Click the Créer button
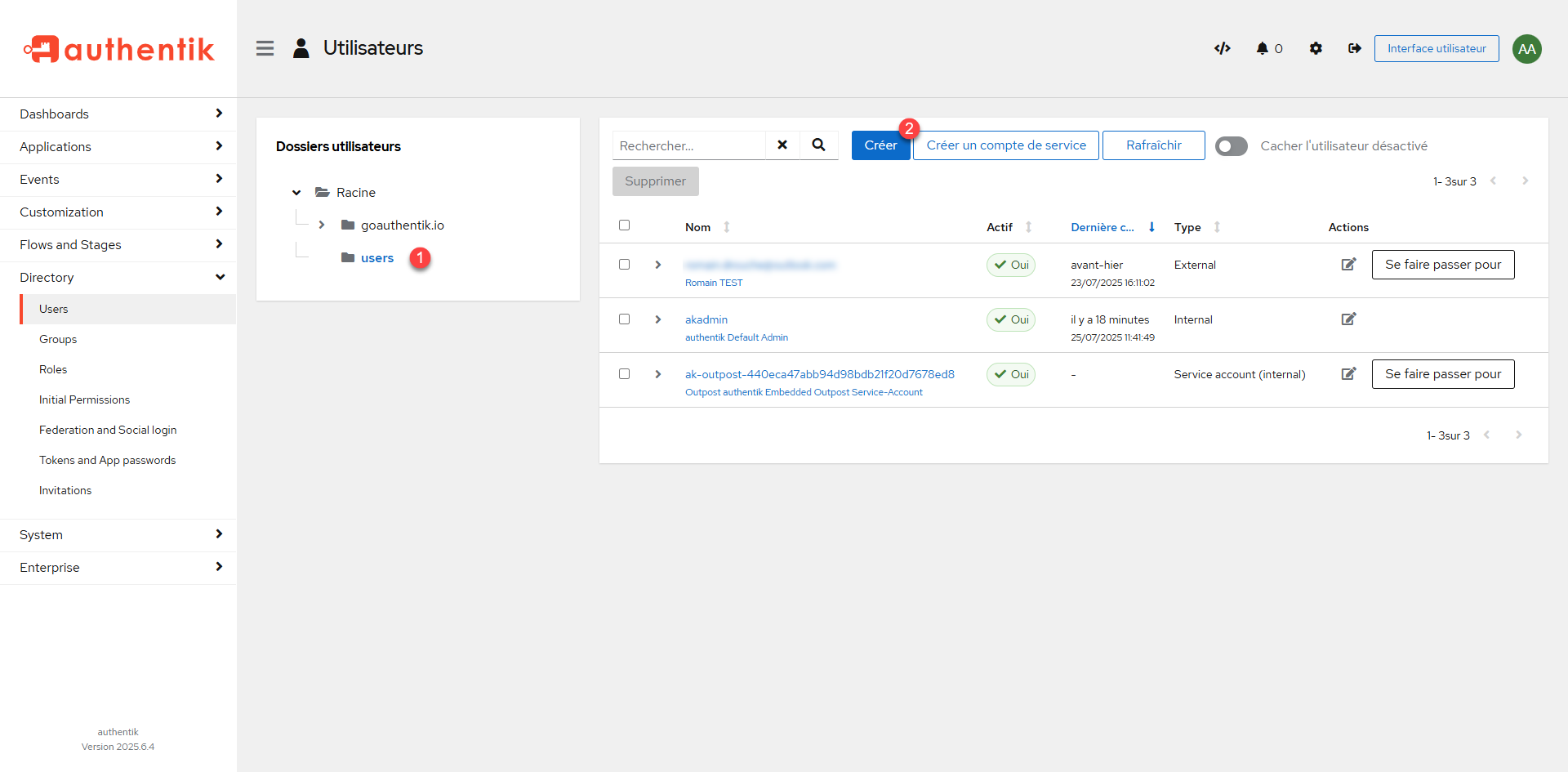Image resolution: width=1568 pixels, height=772 pixels. tap(880, 145)
